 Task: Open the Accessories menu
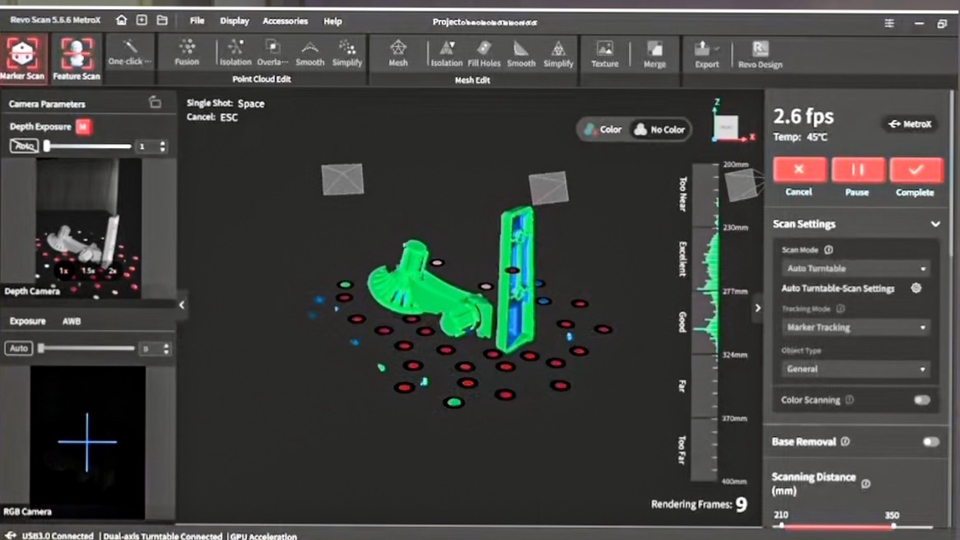(285, 21)
